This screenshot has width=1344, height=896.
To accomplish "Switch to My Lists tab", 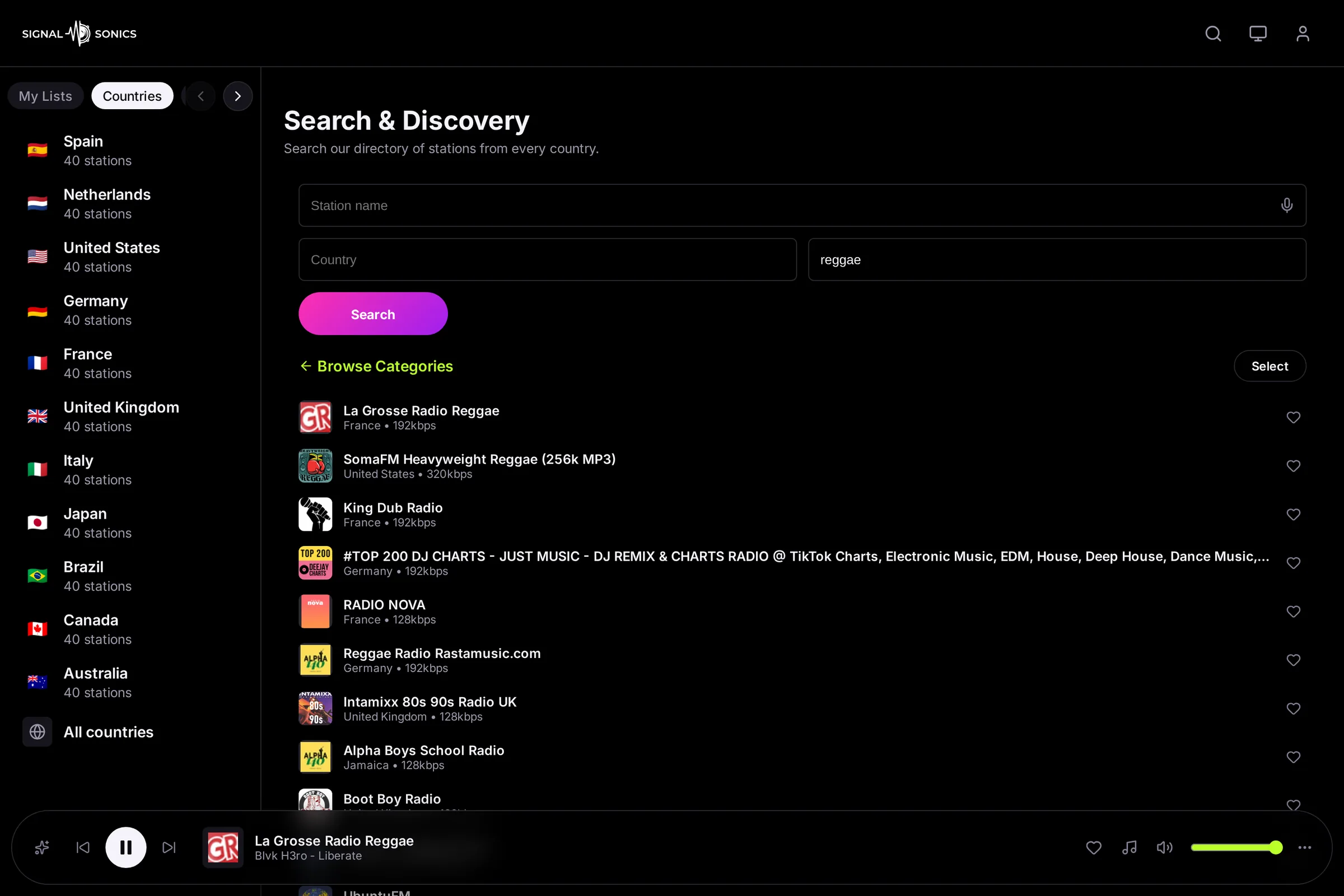I will [46, 96].
